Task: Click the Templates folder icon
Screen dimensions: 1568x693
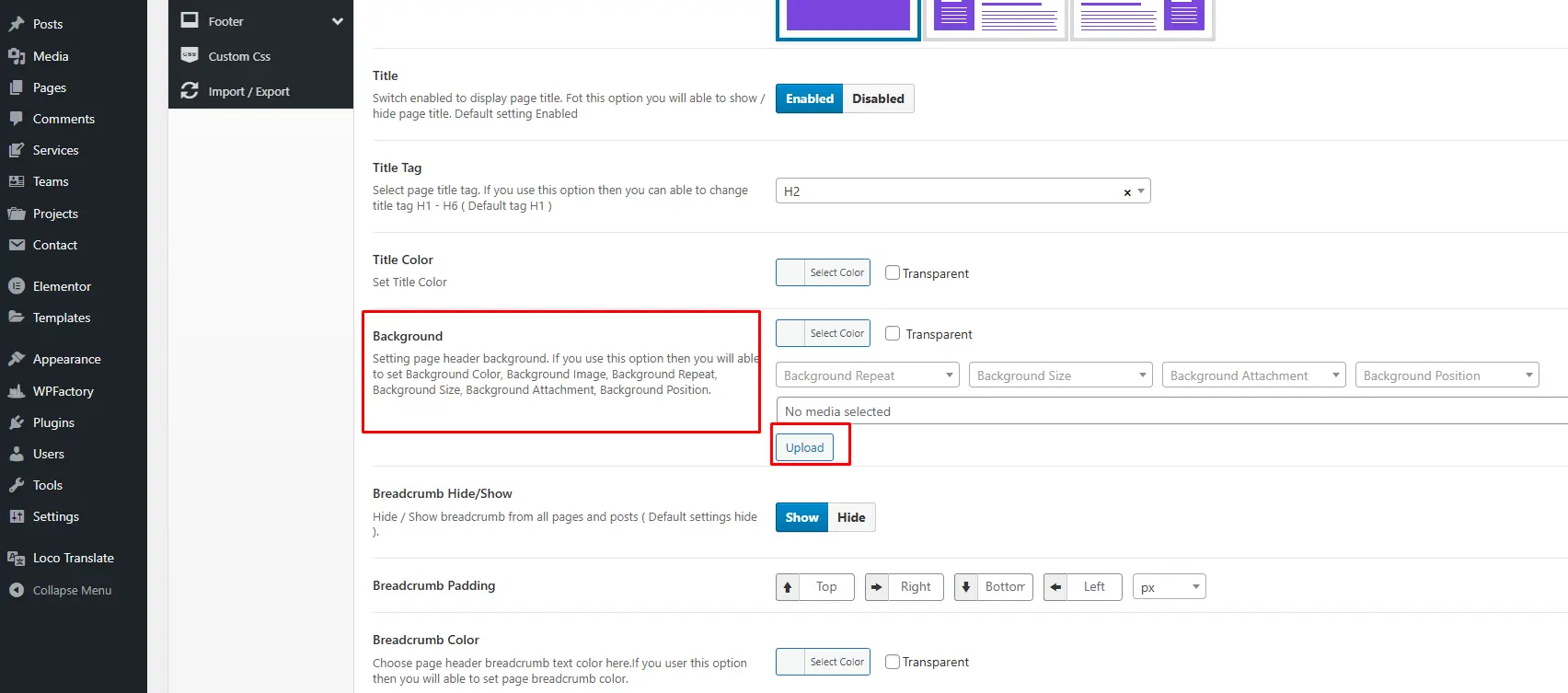Action: click(17, 318)
